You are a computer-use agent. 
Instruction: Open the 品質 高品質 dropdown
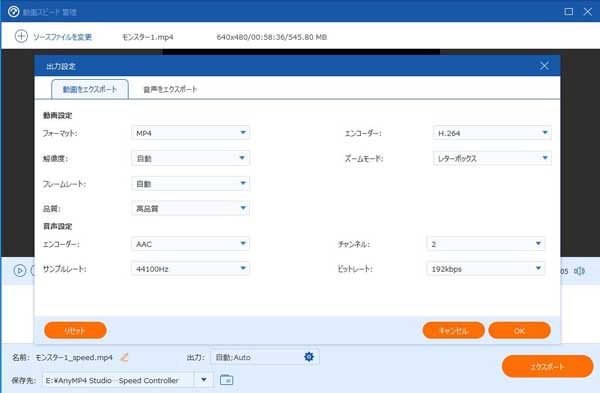(190, 208)
